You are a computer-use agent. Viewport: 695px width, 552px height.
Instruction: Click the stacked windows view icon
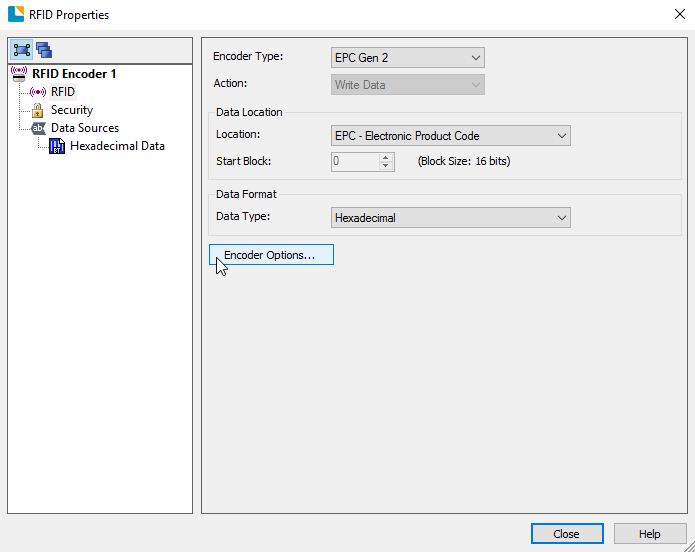pyautogui.click(x=44, y=50)
